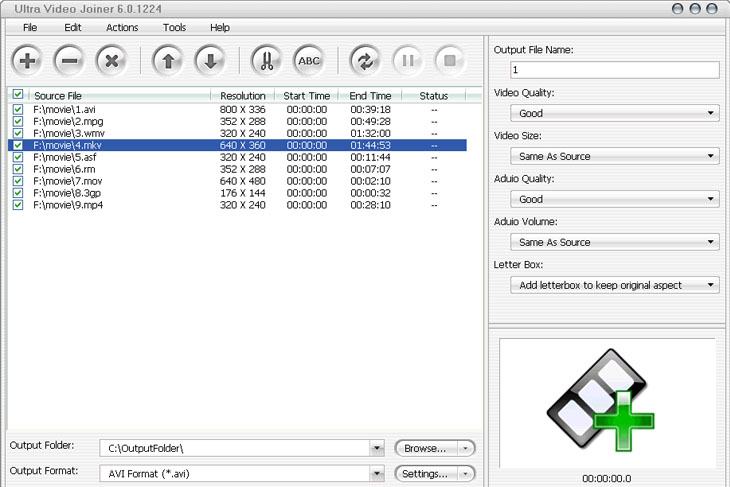This screenshot has height=487, width=730.
Task: Click the Remove file minus icon
Action: click(69, 61)
